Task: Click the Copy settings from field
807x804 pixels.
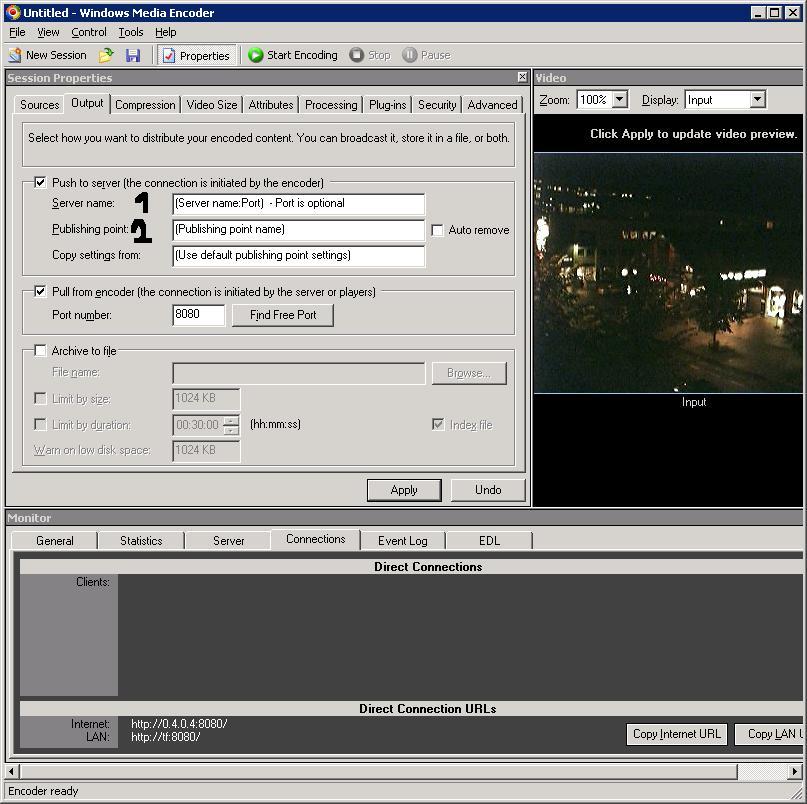Action: point(299,256)
